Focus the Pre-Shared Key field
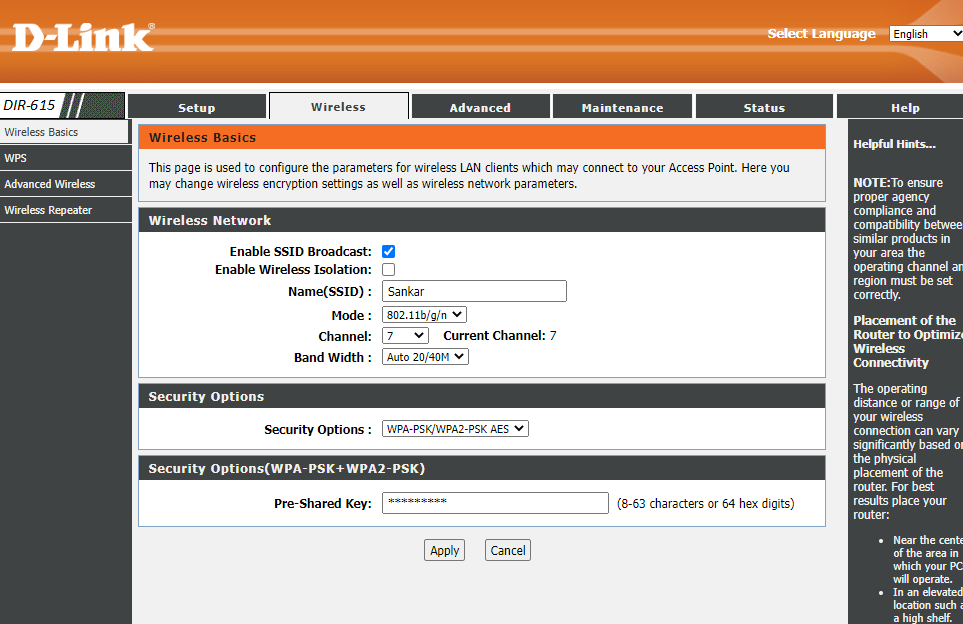The height and width of the screenshot is (624, 963). (495, 503)
